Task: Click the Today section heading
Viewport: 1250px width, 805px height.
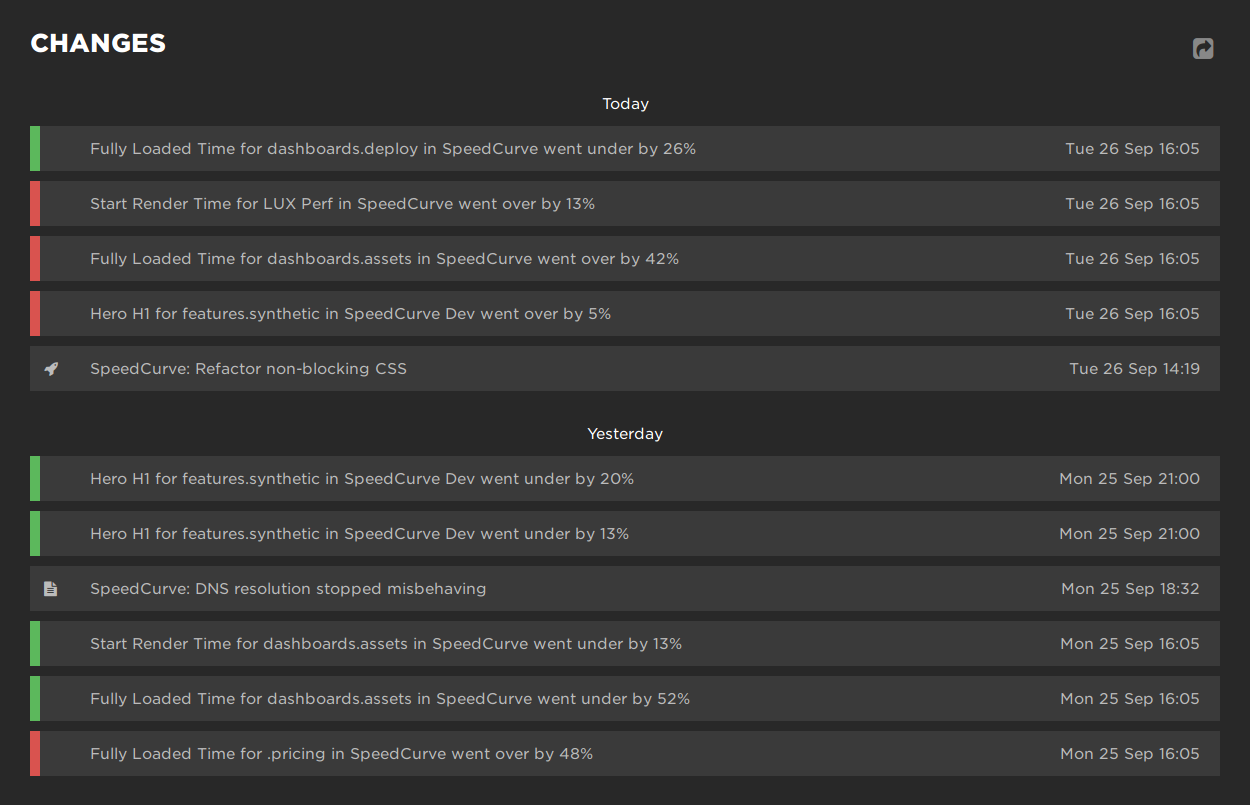Action: (625, 103)
